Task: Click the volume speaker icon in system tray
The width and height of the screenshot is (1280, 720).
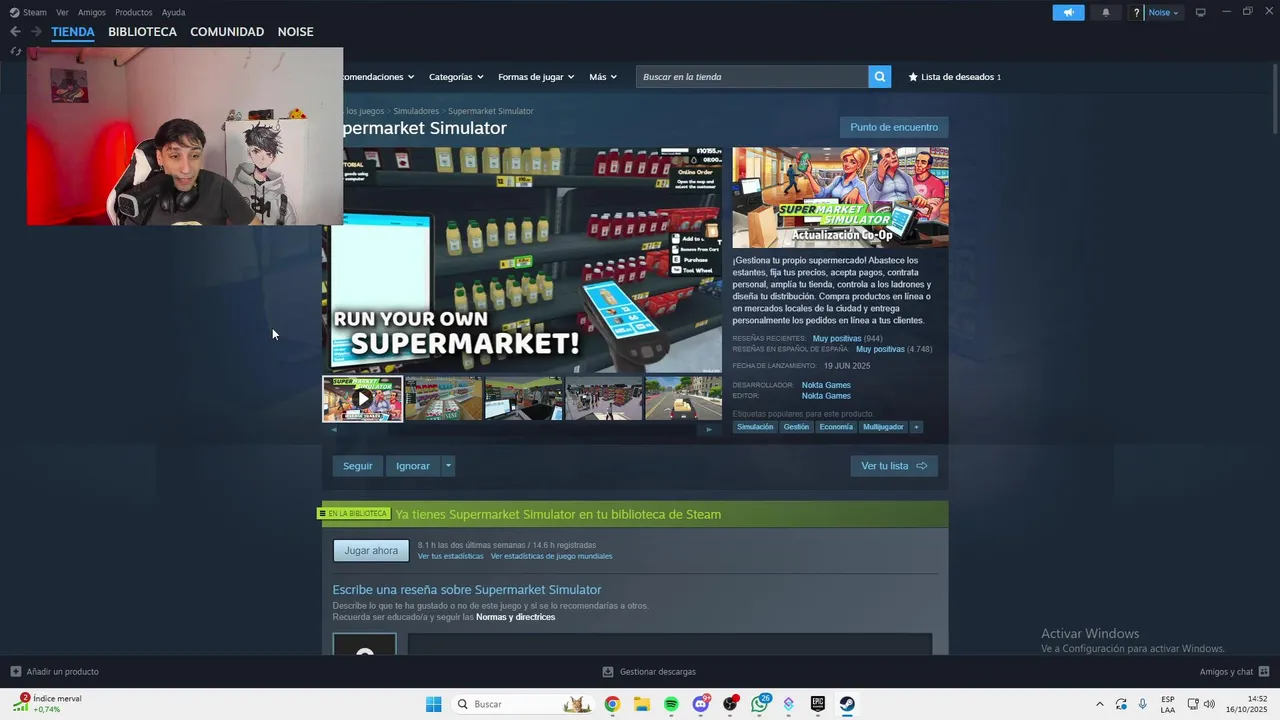Action: pos(1209,704)
